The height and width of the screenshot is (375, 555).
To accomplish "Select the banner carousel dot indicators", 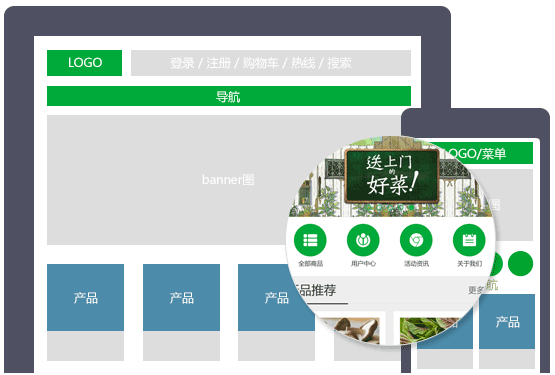I will (x=390, y=207).
